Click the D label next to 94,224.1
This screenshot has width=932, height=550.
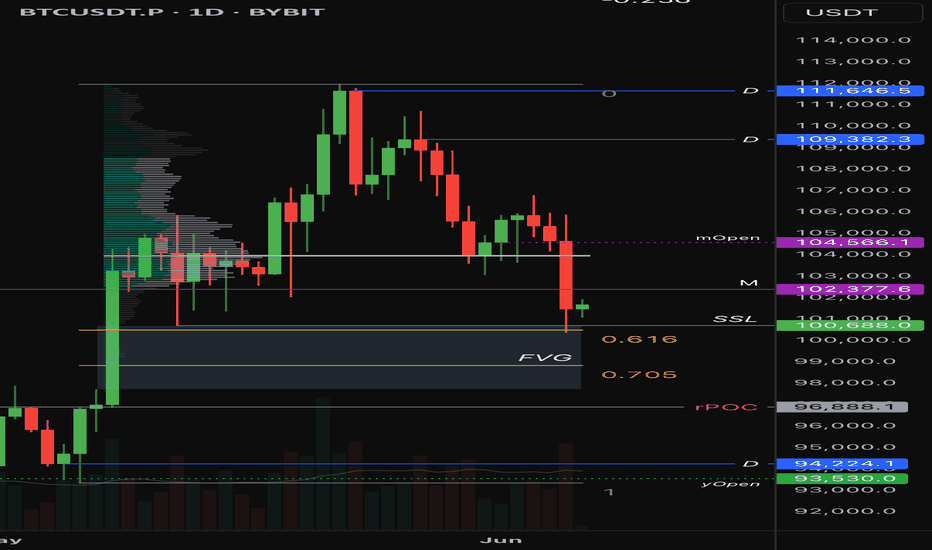point(751,463)
